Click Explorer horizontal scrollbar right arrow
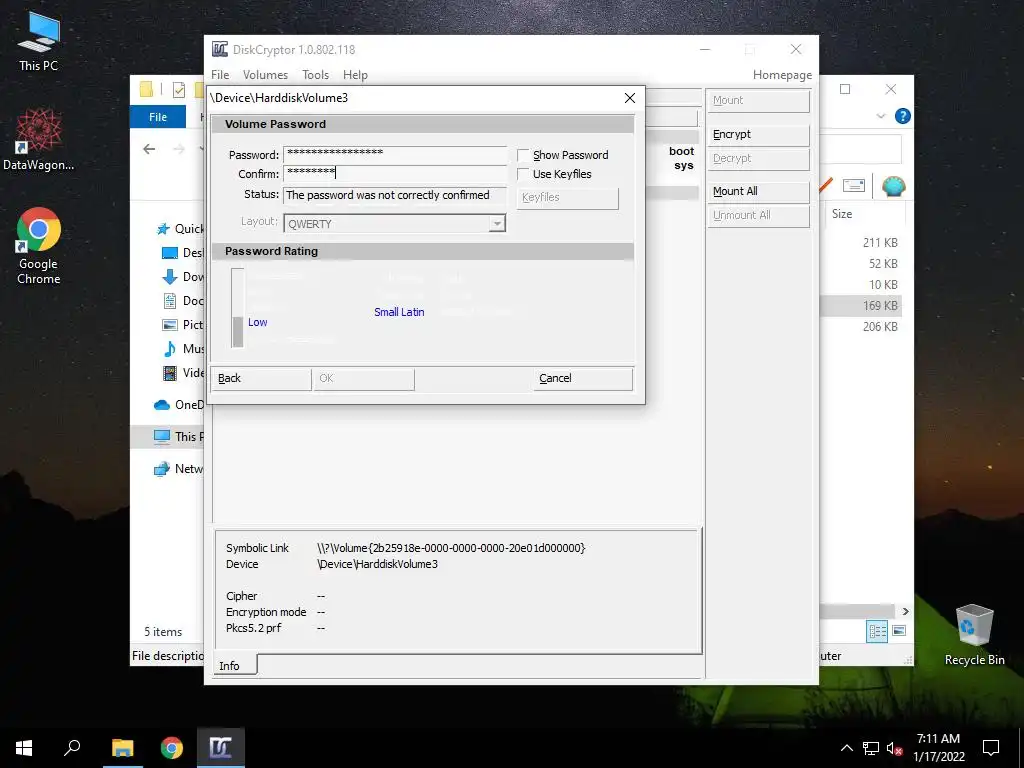 coord(905,611)
